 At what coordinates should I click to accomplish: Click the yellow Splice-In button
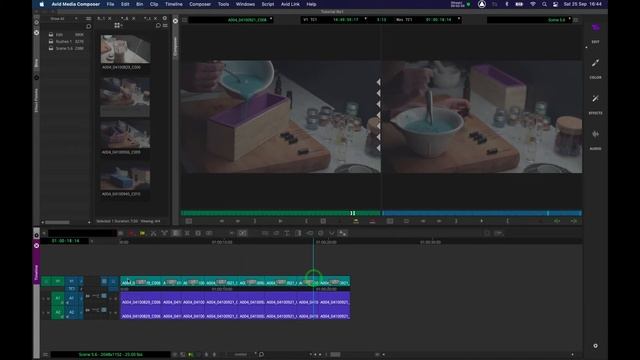tap(356, 221)
